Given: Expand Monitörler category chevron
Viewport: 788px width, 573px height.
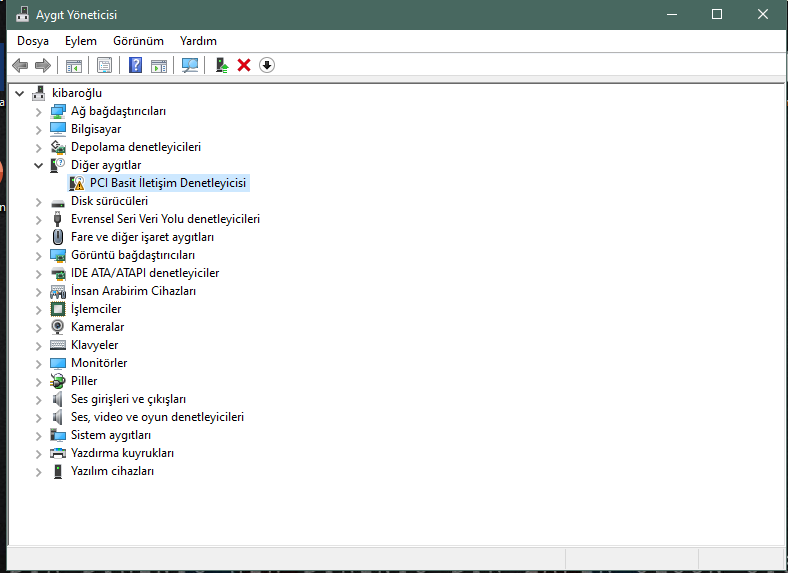Looking at the screenshot, I should pyautogui.click(x=39, y=364).
